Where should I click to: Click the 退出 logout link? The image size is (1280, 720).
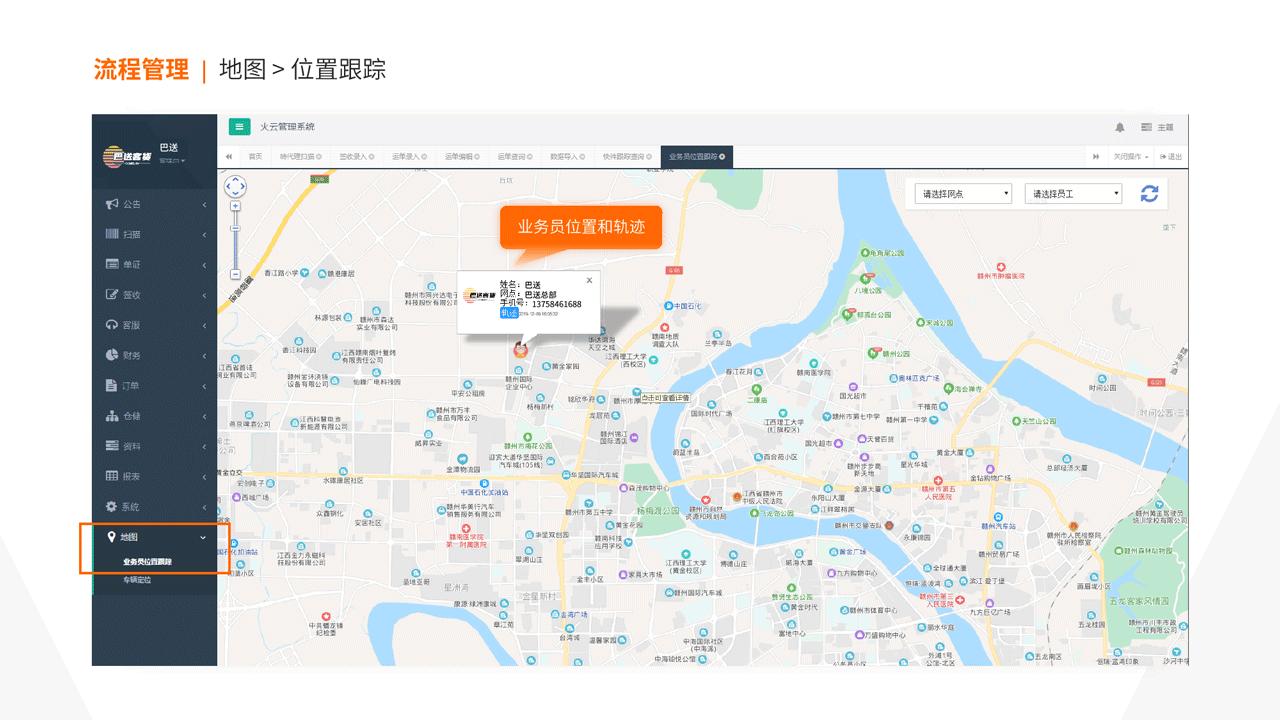pos(1170,157)
